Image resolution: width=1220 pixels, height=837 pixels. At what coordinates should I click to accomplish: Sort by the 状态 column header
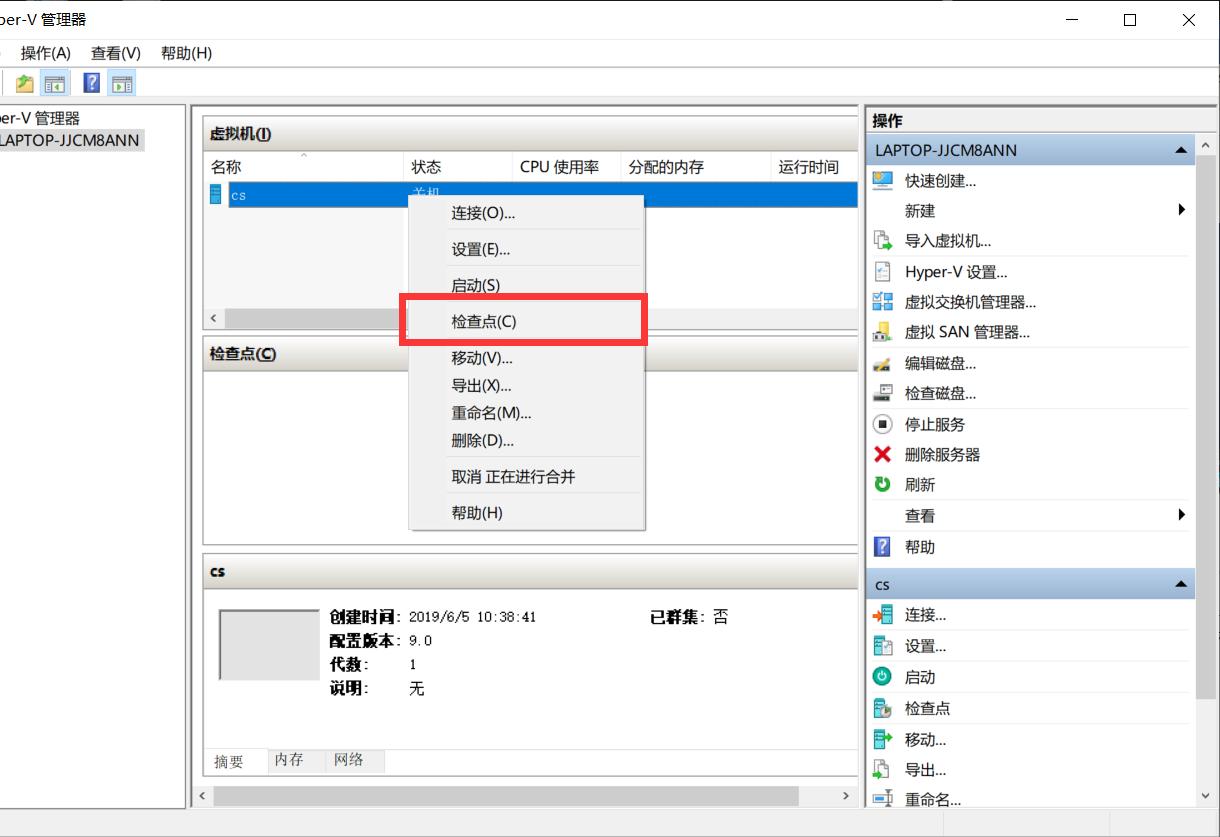pos(459,167)
